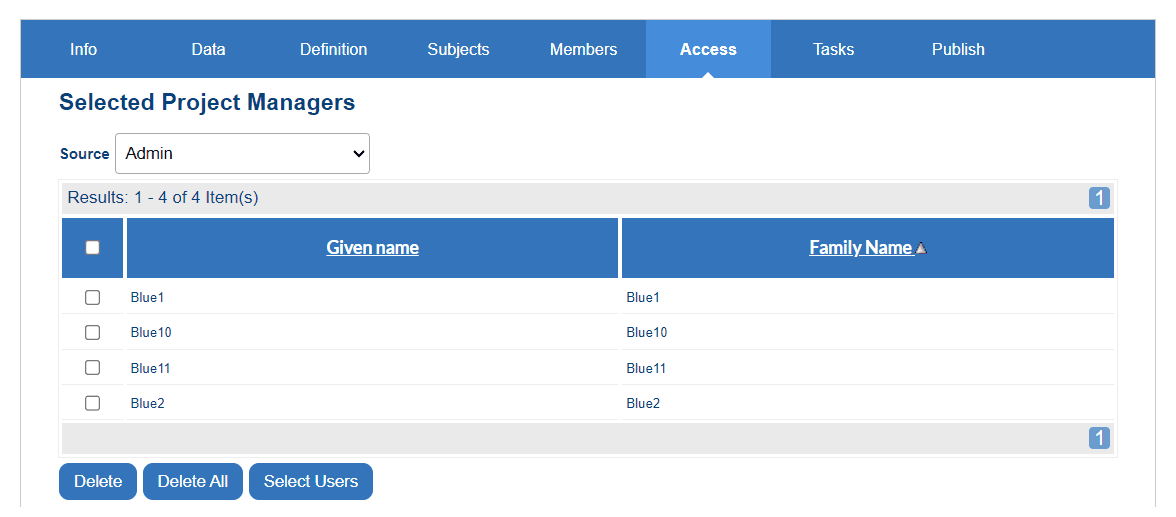Open the Tasks tab

click(833, 49)
